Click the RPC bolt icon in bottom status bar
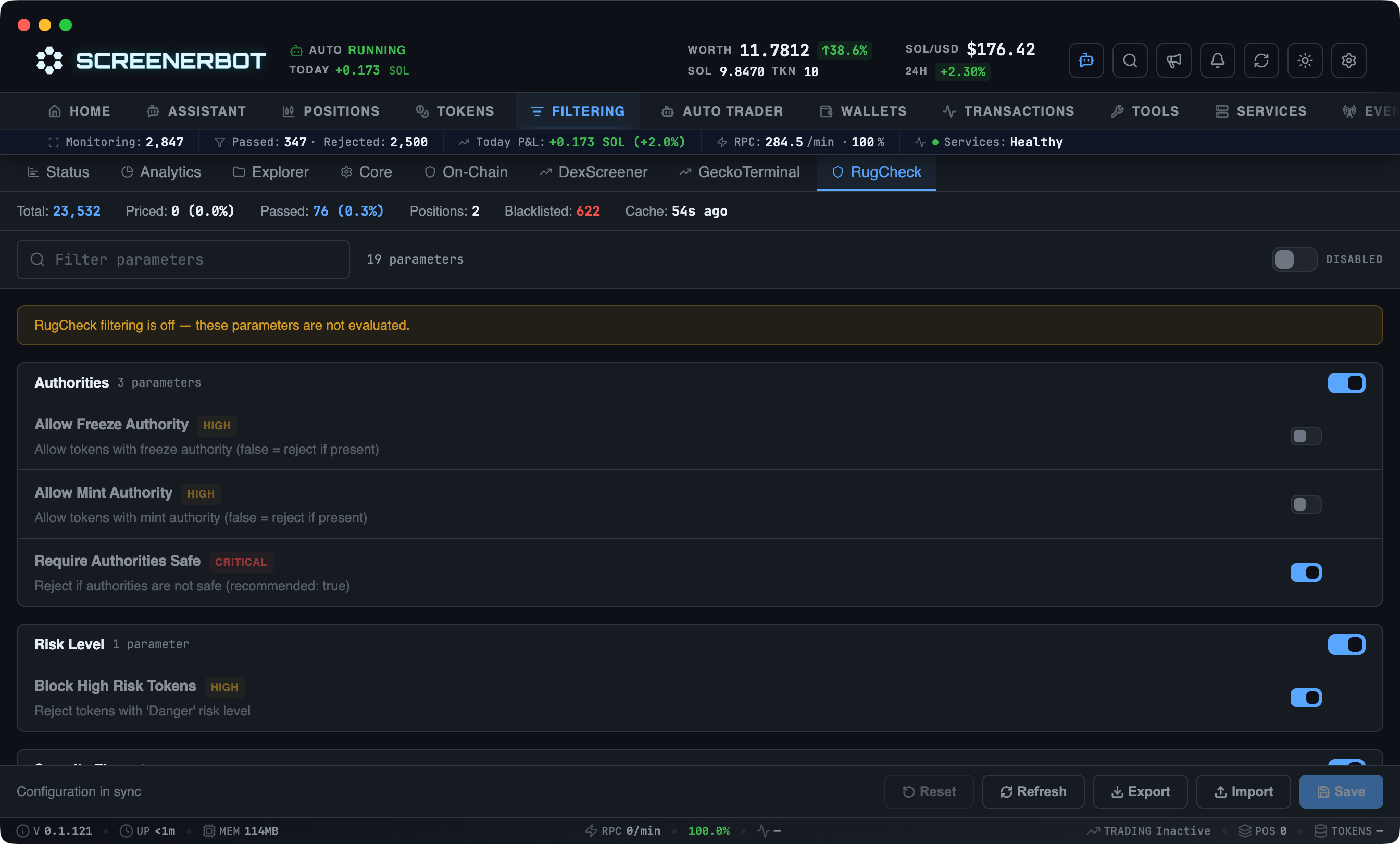This screenshot has width=1400, height=844. 591,830
